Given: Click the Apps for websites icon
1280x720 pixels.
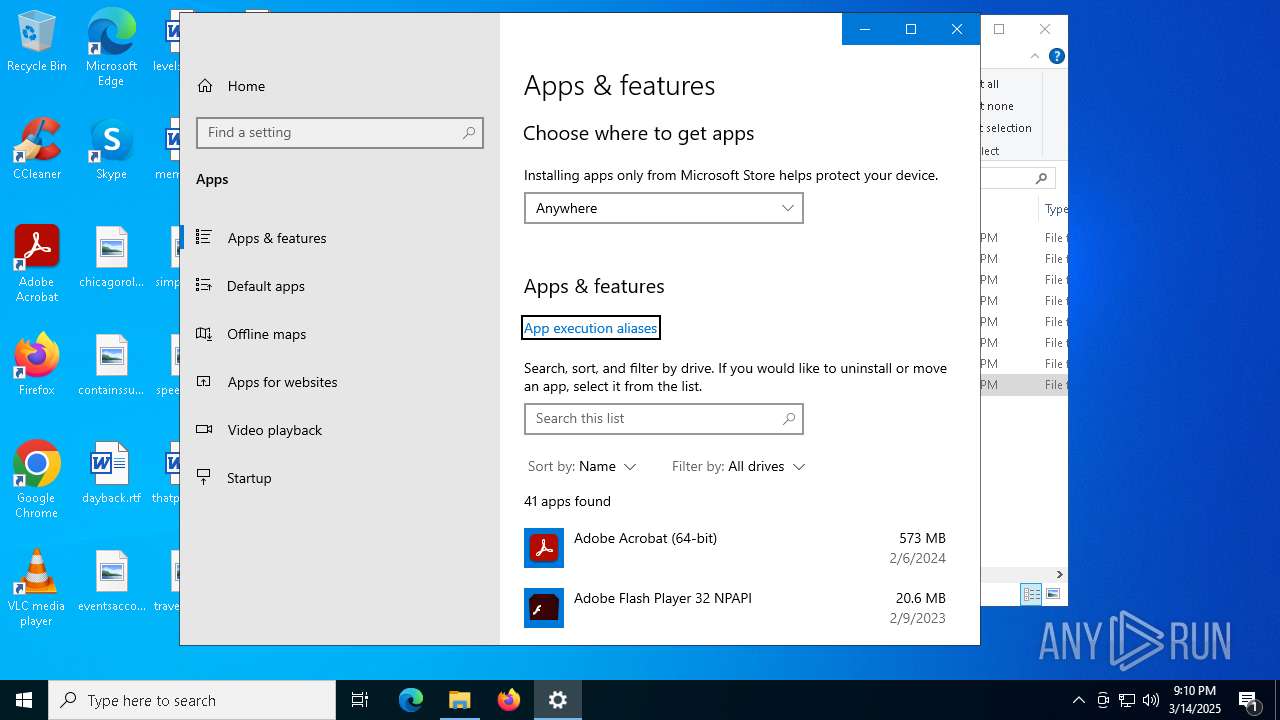Looking at the screenshot, I should 204,381.
